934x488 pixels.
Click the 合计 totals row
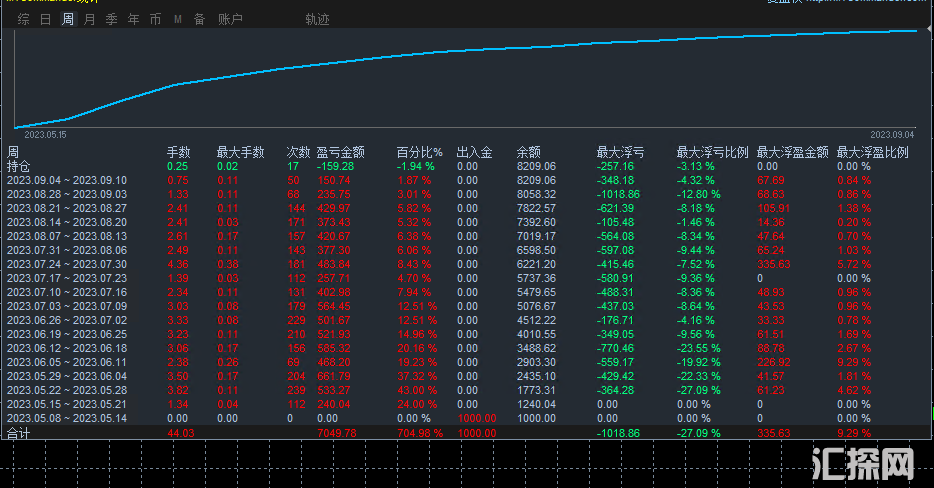(20, 433)
